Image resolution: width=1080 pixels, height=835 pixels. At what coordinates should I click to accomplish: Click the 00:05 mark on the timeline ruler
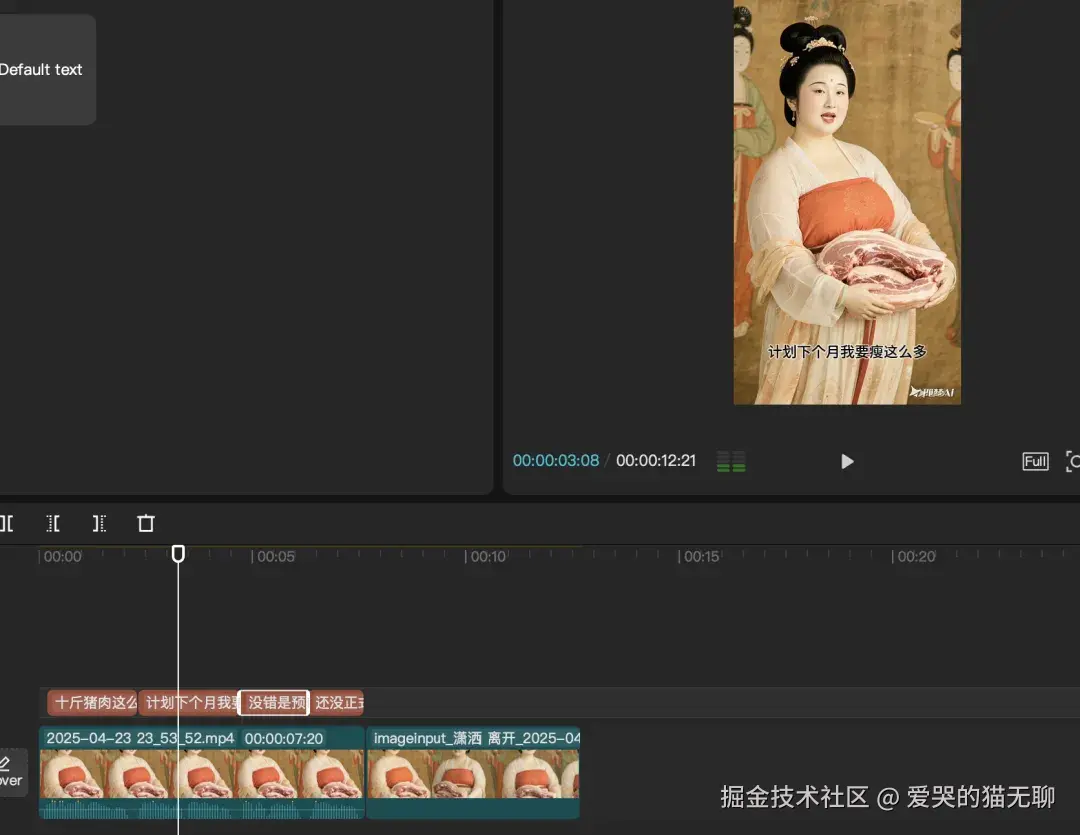click(x=275, y=556)
